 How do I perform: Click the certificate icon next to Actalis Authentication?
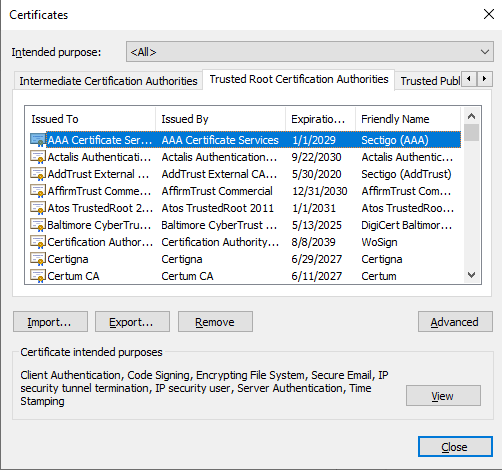tap(38, 157)
